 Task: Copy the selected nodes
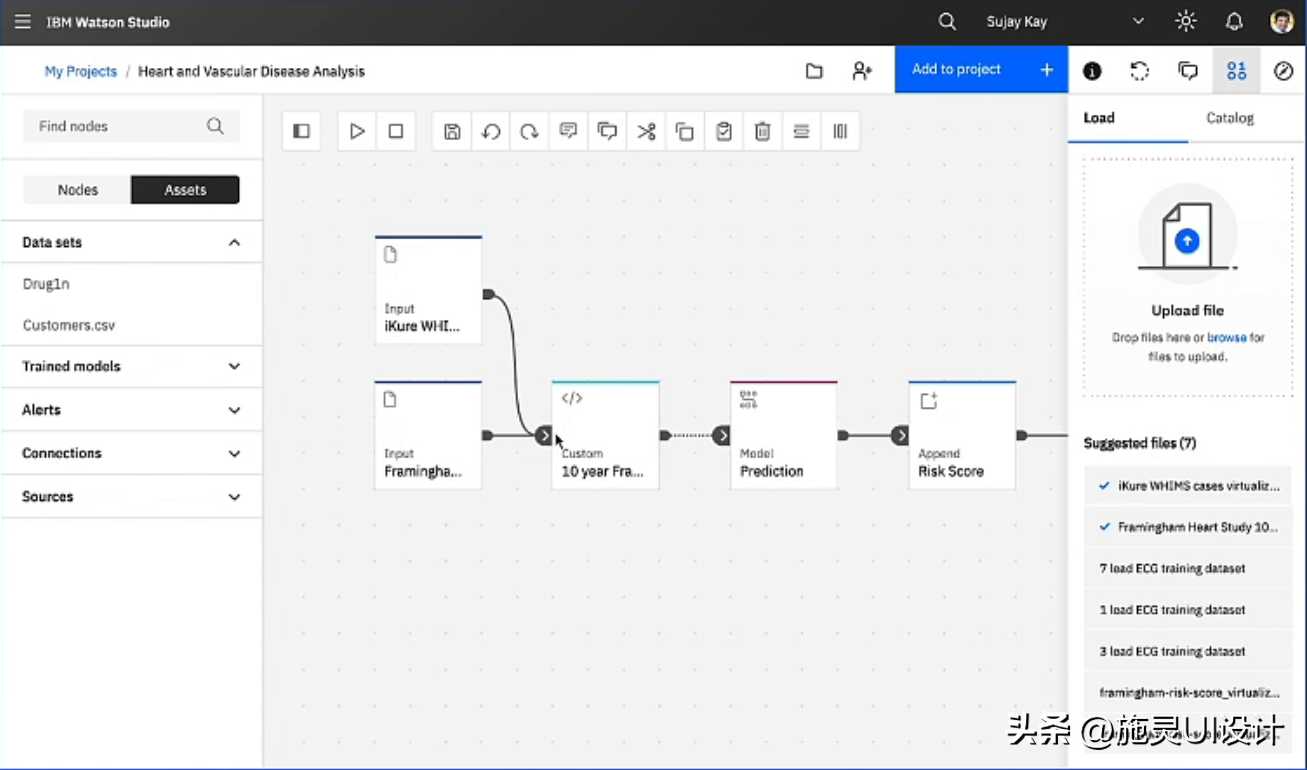coord(685,131)
